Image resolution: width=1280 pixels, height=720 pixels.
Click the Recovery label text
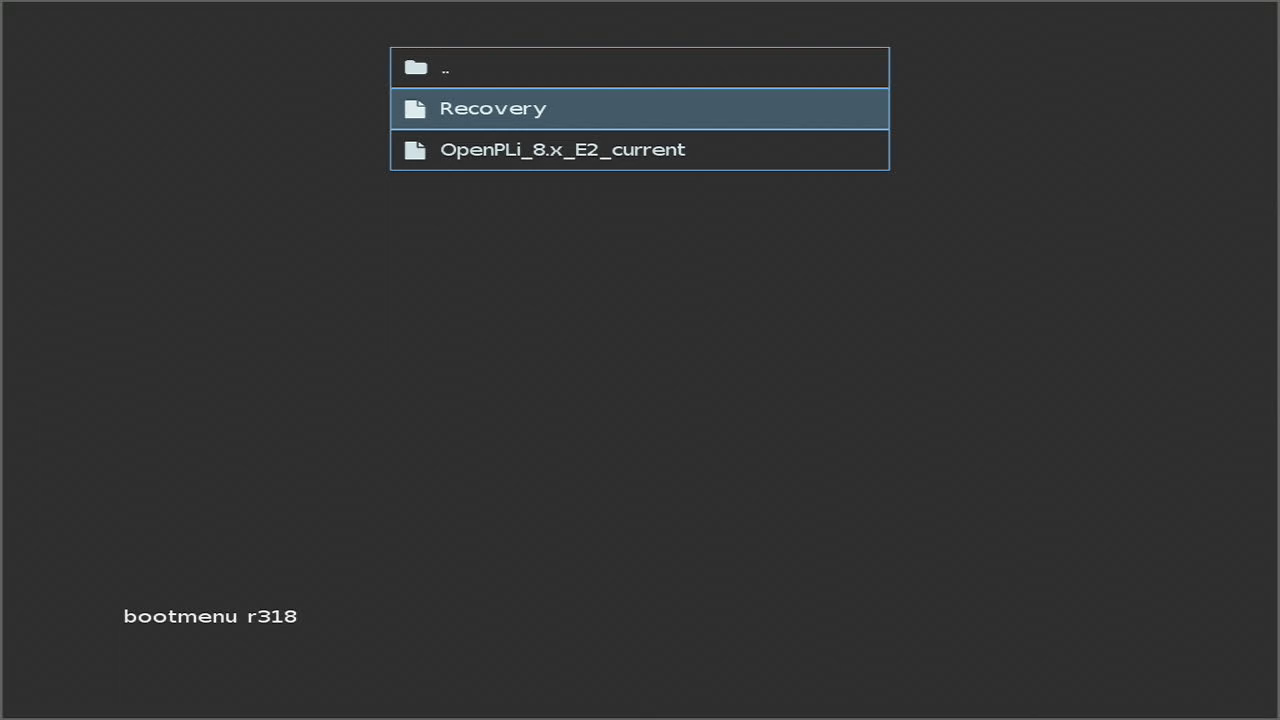click(493, 109)
